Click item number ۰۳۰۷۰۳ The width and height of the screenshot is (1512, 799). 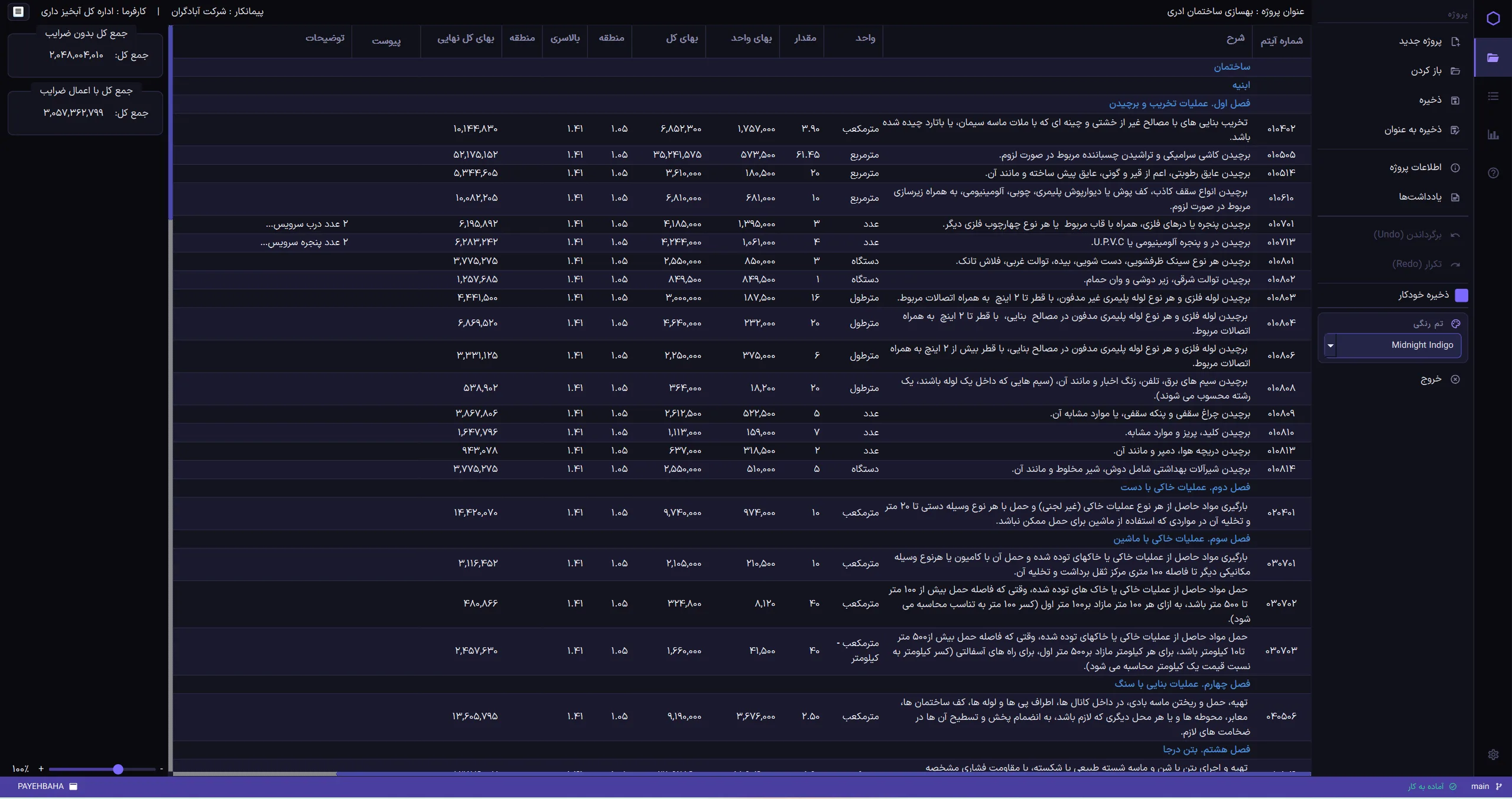coord(1281,651)
